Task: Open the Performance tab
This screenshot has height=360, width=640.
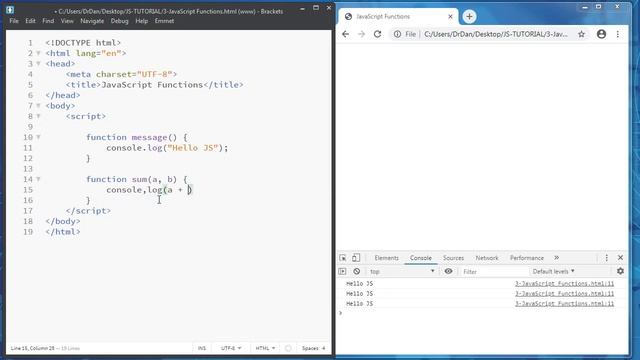Action: coord(527,258)
